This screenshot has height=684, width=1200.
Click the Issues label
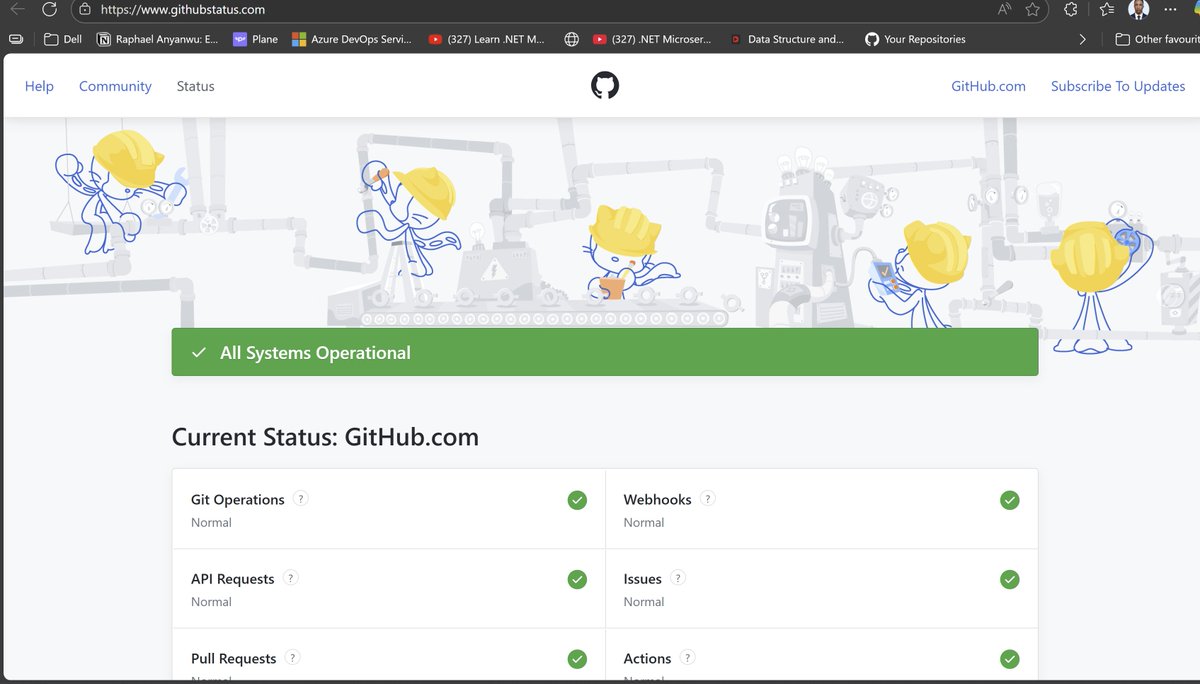click(643, 579)
